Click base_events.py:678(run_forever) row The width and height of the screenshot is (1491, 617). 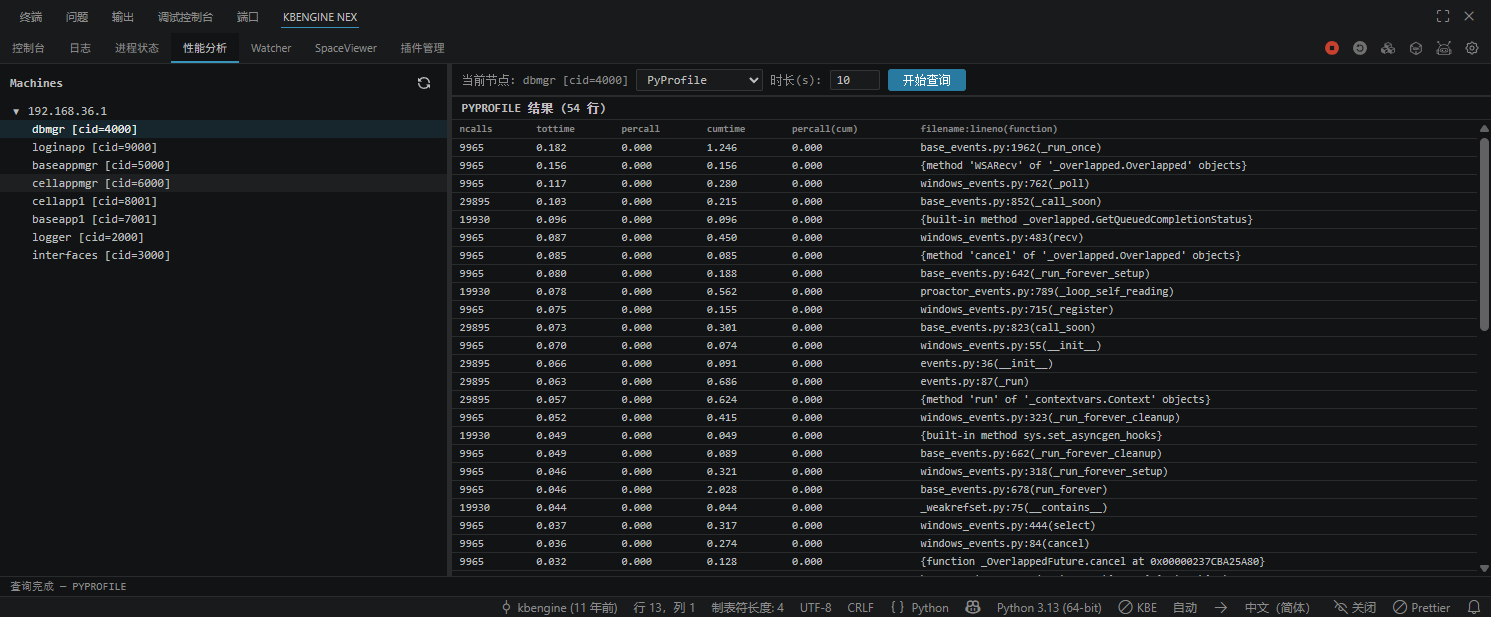tap(964, 489)
